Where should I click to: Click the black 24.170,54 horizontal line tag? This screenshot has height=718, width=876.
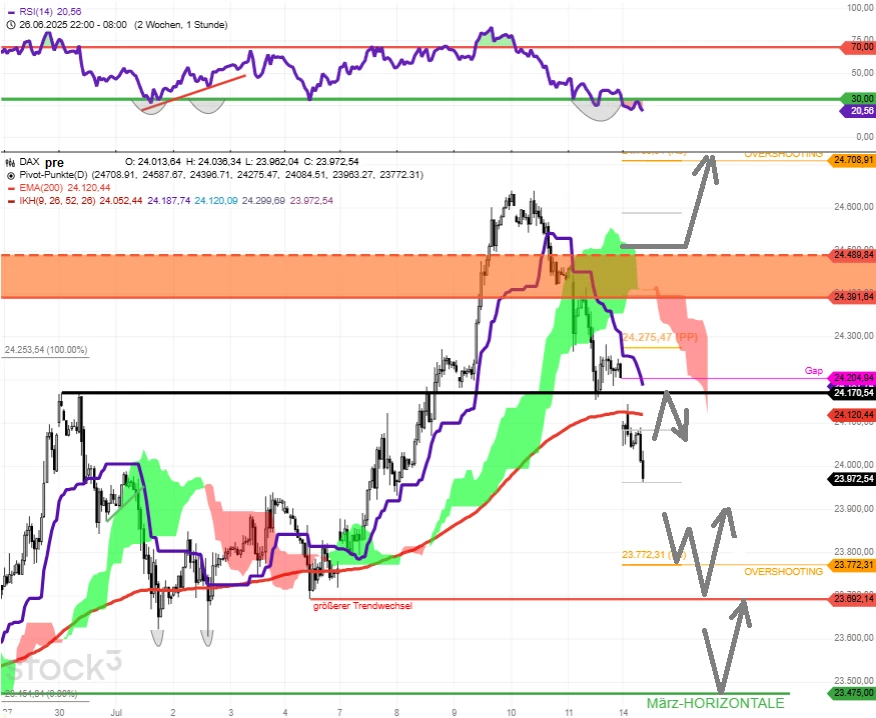[x=853, y=393]
